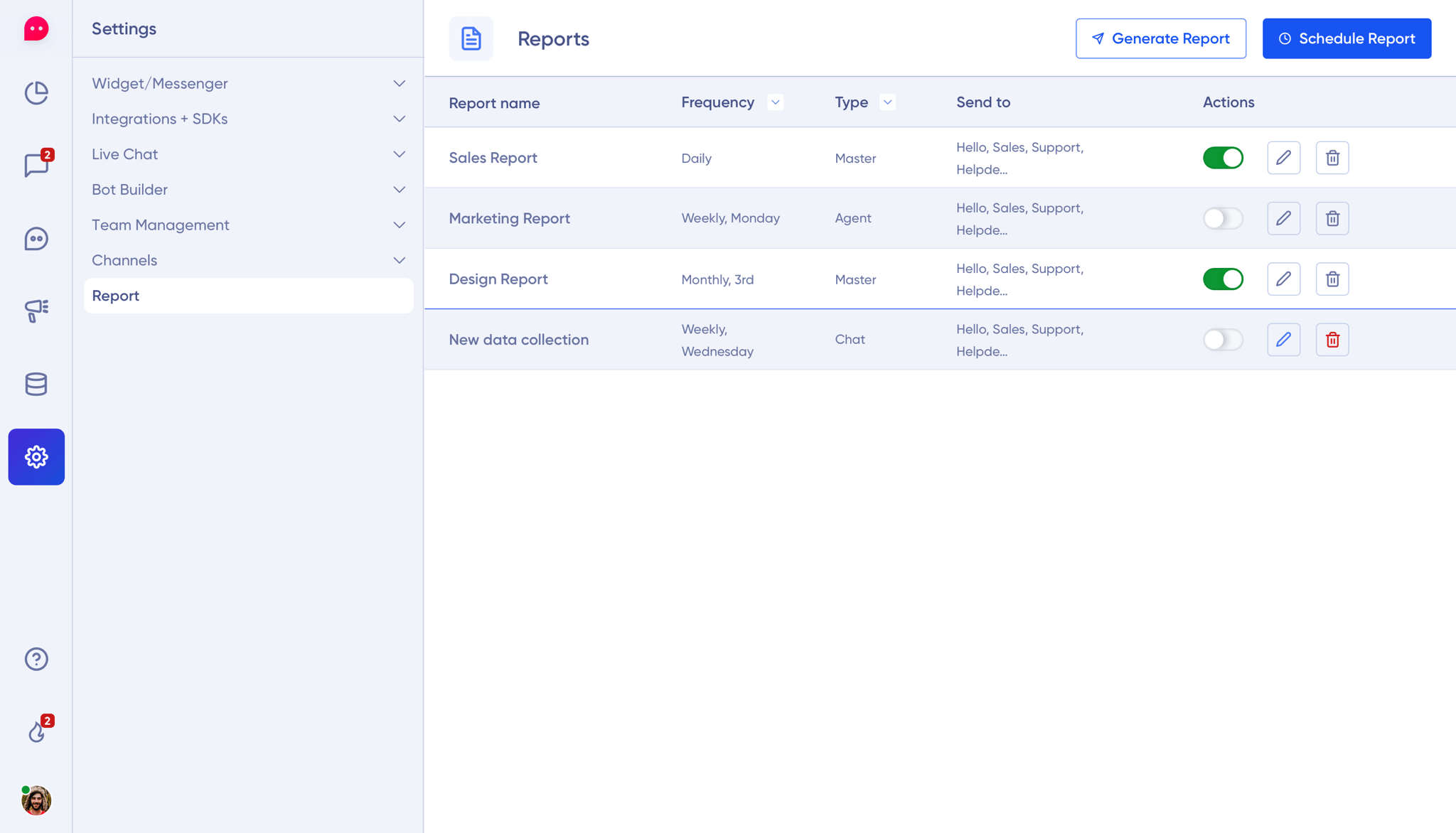Open the conversations icon with red badge
This screenshot has height=833, width=1456.
36,166
